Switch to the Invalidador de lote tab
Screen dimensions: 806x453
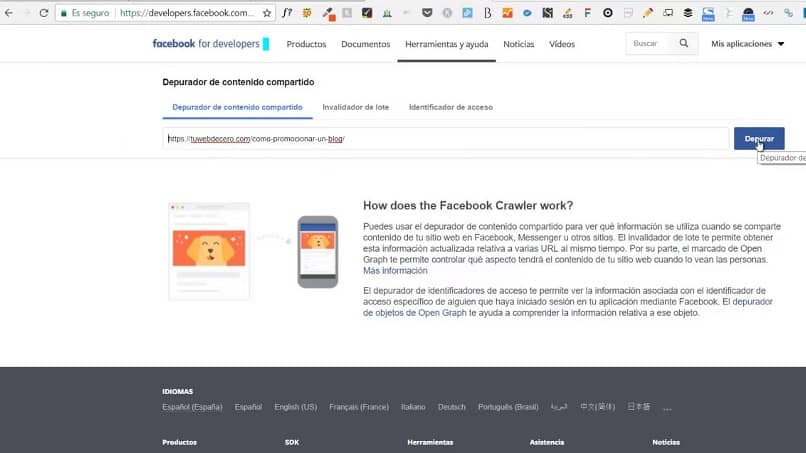tap(356, 107)
